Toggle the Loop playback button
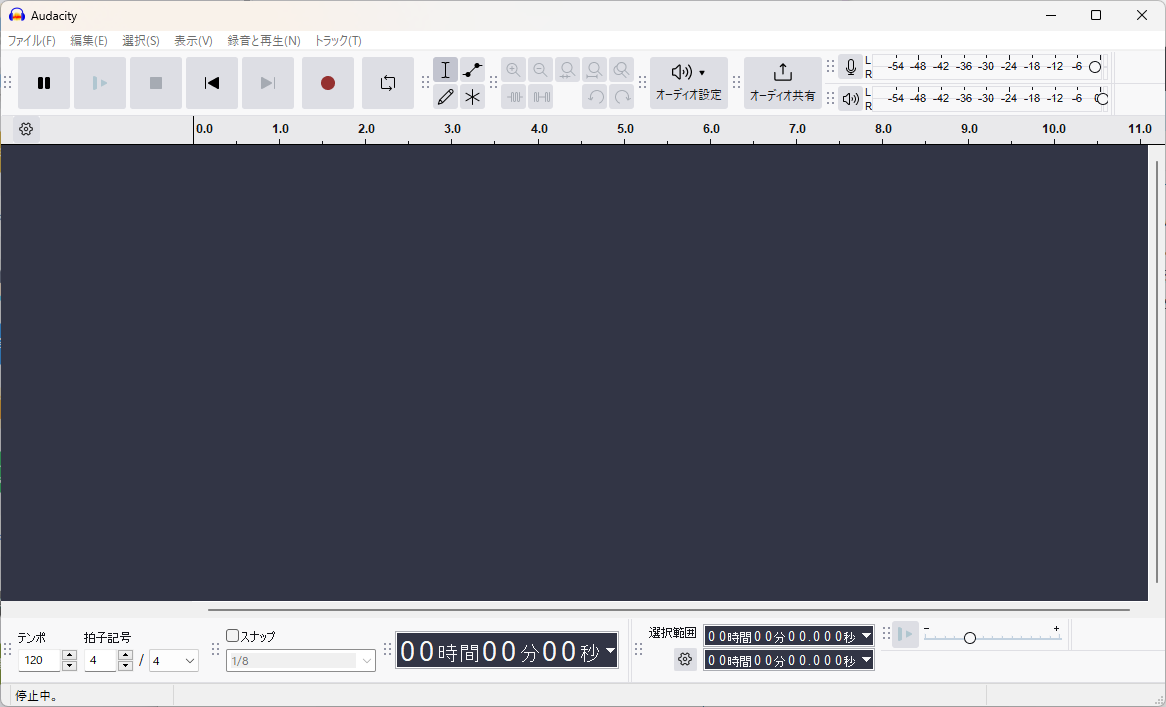 click(388, 83)
